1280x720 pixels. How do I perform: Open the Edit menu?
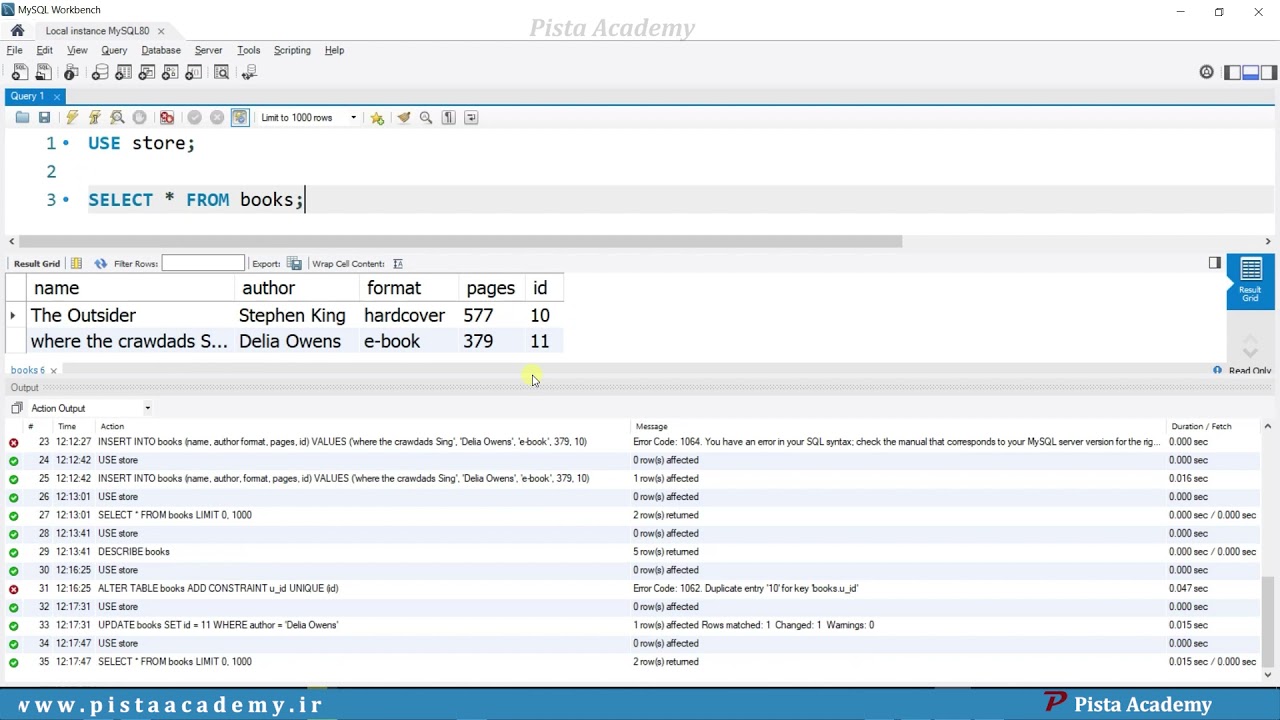tap(45, 50)
